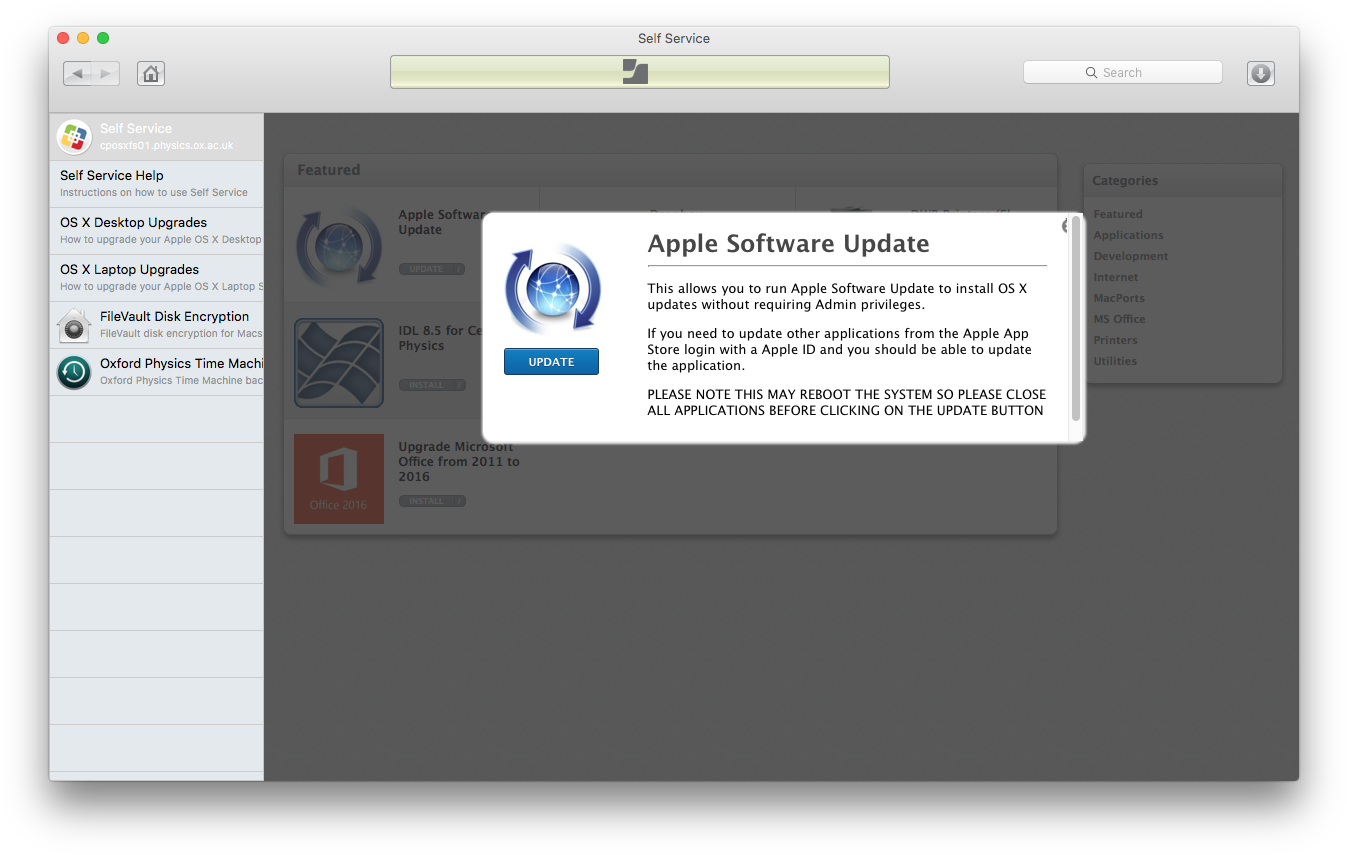This screenshot has height=855, width=1347.
Task: Open OS X Desktop Upgrades sidebar entry
Action: (x=157, y=231)
